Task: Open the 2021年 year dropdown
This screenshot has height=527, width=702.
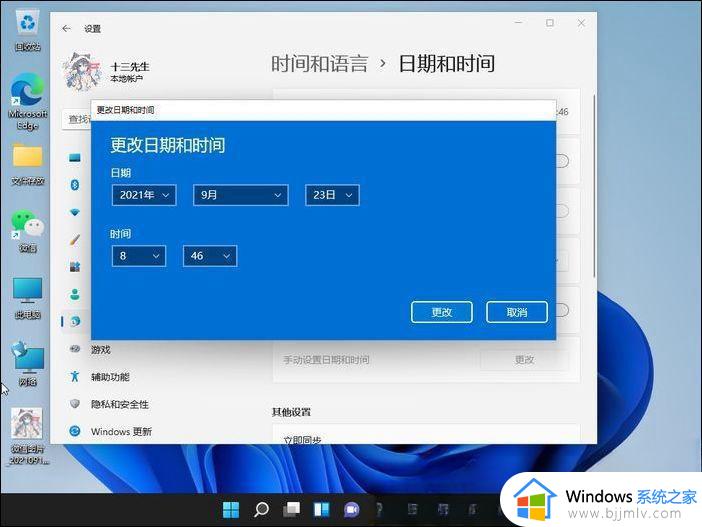Action: 144,195
